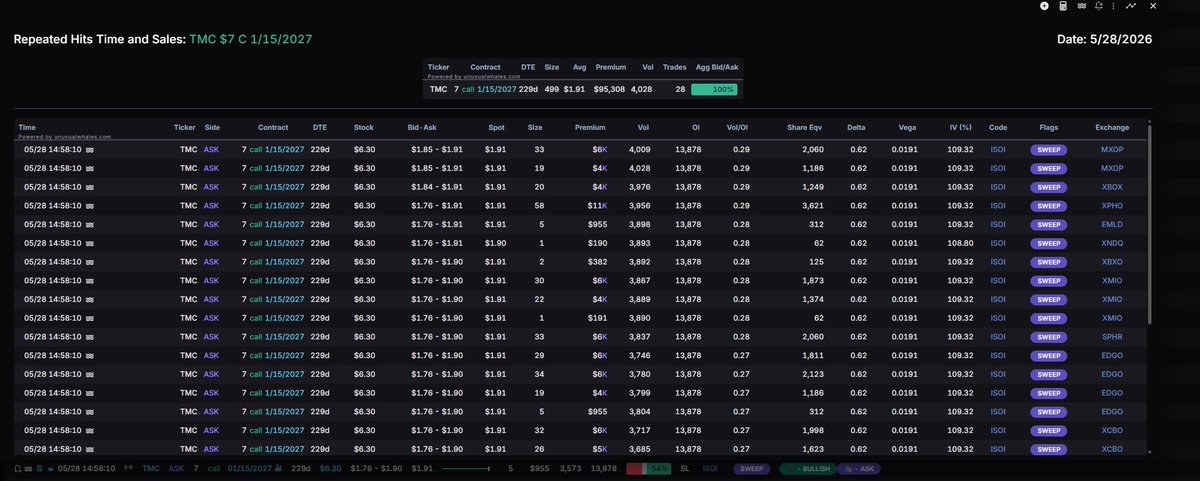Click the plus add icon in top toolbar
This screenshot has width=1200, height=481.
click(x=1044, y=6)
